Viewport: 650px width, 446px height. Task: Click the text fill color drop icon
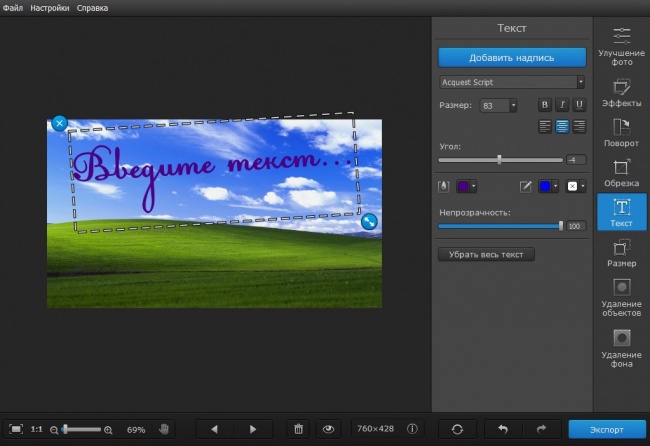tap(444, 186)
